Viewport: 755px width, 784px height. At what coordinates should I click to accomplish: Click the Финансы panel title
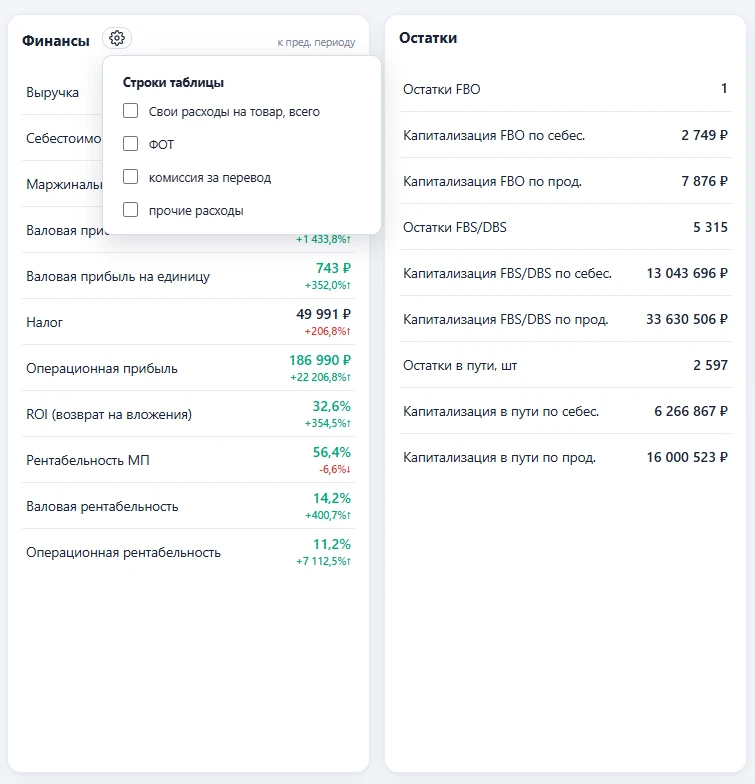56,41
